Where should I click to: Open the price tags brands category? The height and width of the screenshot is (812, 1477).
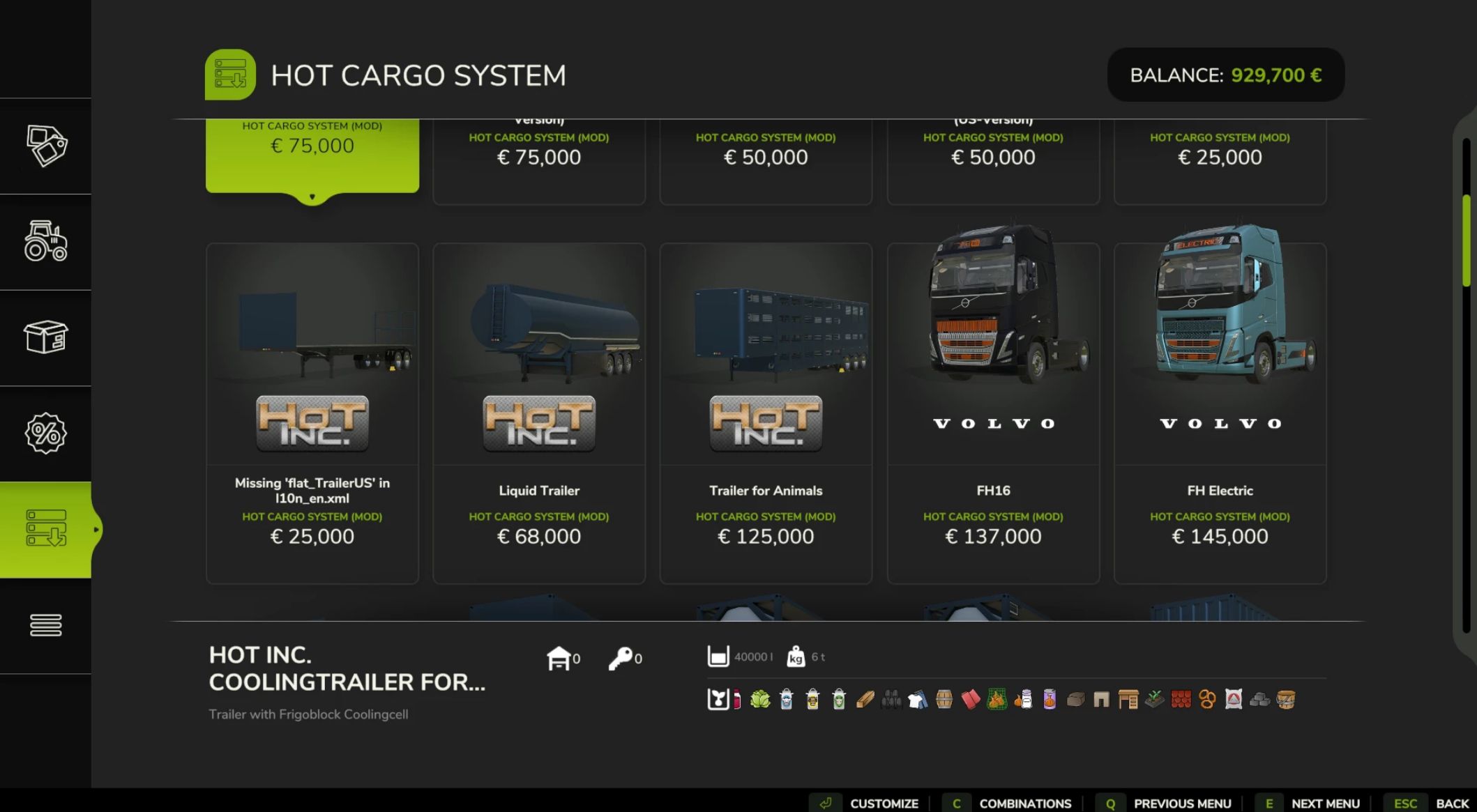point(45,146)
